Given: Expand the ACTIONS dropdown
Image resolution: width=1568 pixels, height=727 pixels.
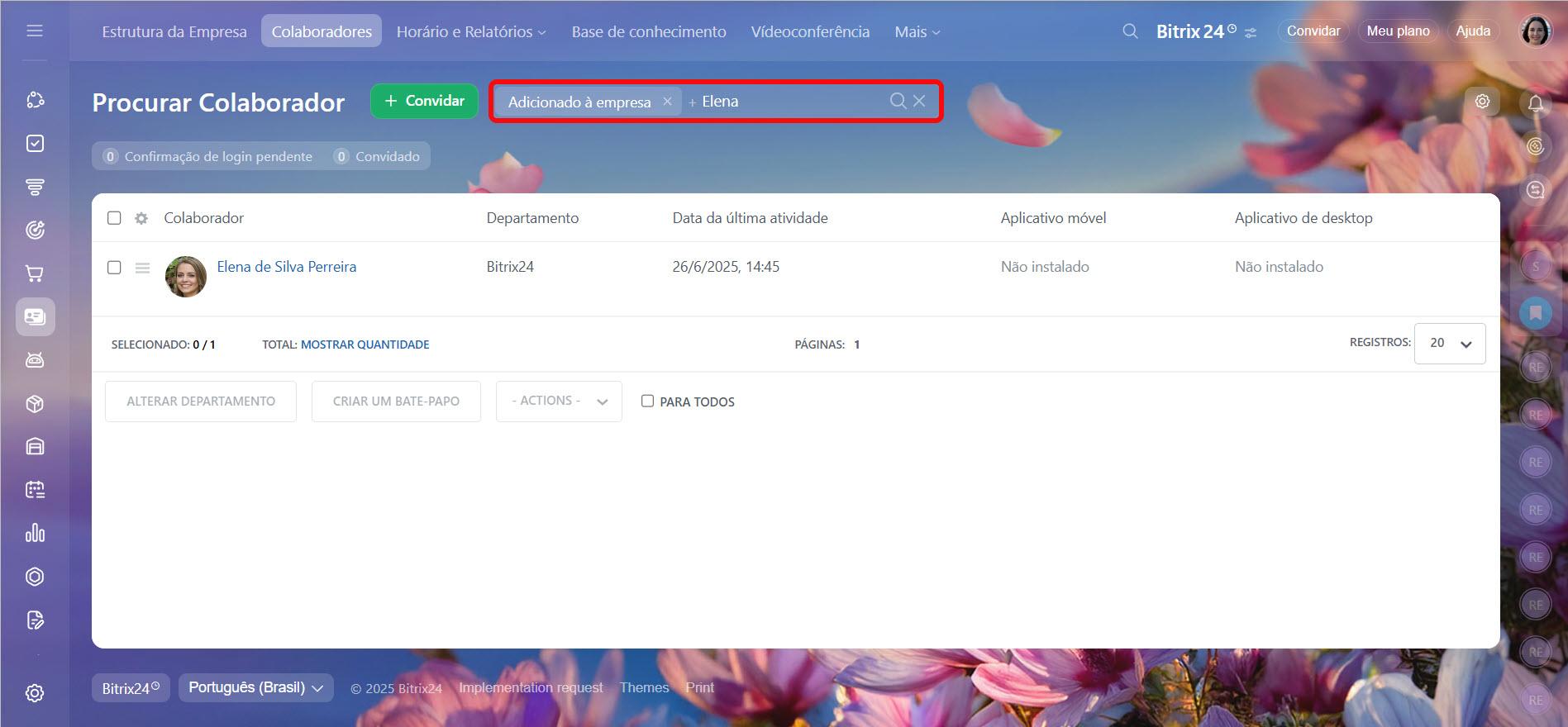Looking at the screenshot, I should pos(559,401).
